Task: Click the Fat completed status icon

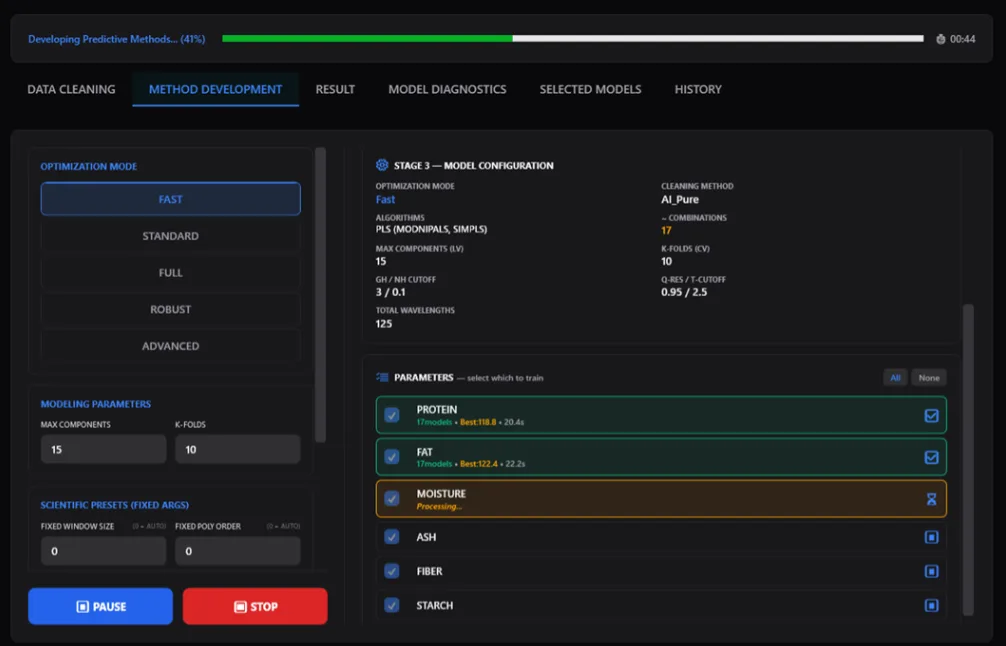Action: pos(931,457)
